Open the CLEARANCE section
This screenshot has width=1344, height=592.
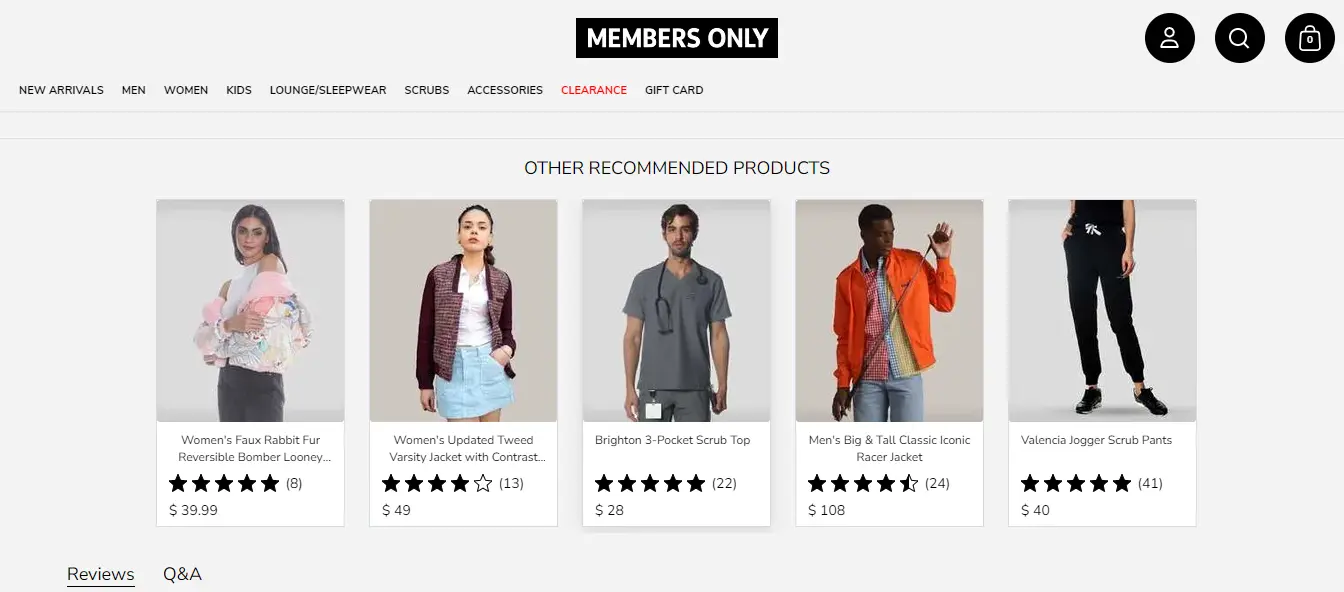click(x=594, y=90)
